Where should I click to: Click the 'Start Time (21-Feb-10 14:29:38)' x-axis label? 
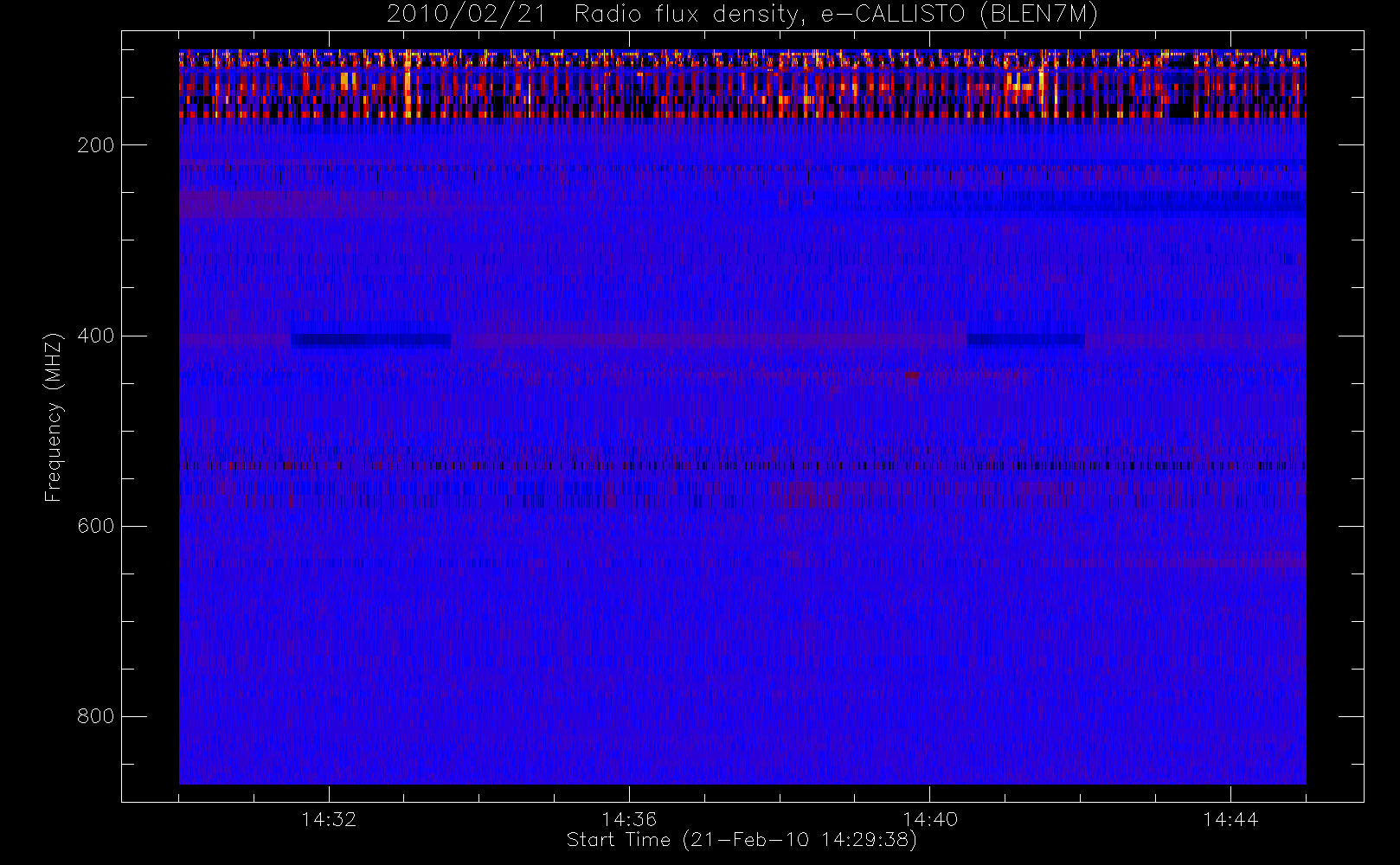point(742,840)
